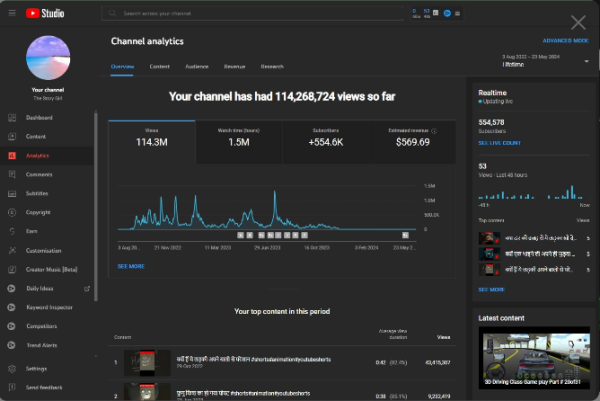Viewport: 600px width, 401px height.
Task: Select the Subscribers metric card
Action: coord(326,142)
